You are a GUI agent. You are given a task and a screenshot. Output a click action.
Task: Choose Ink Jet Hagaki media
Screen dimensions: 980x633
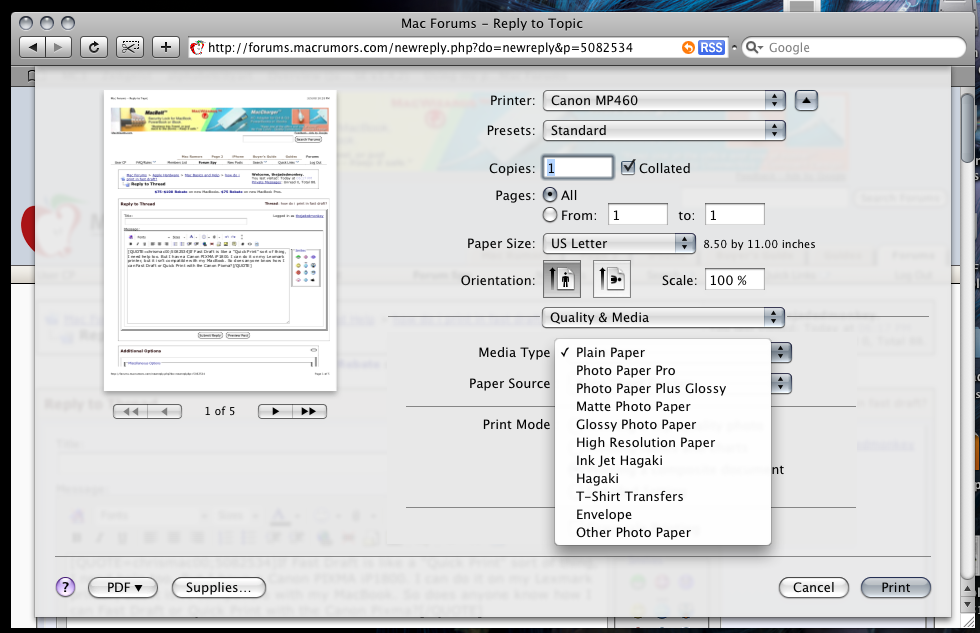(662, 461)
